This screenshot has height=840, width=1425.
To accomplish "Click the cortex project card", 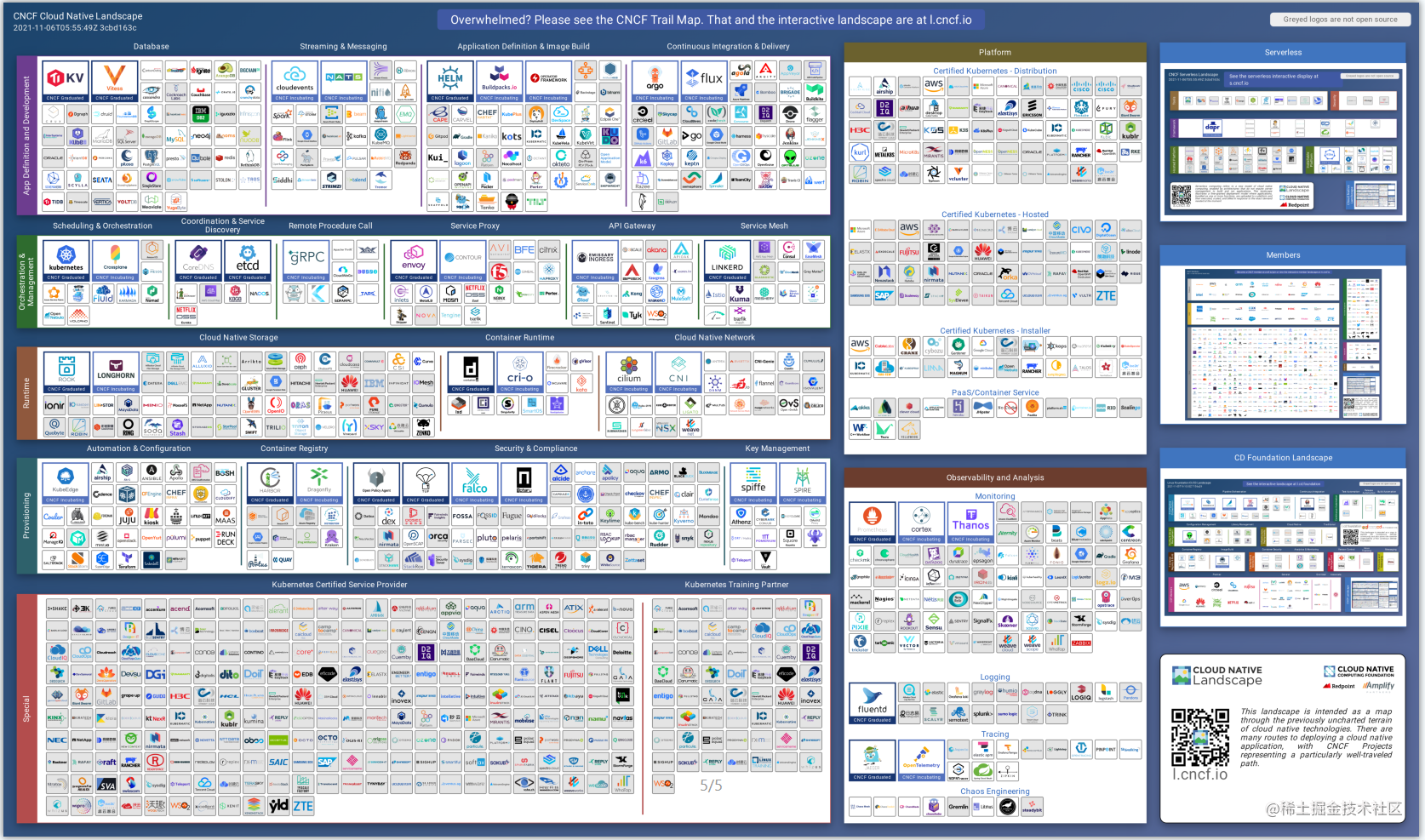I will tap(922, 522).
